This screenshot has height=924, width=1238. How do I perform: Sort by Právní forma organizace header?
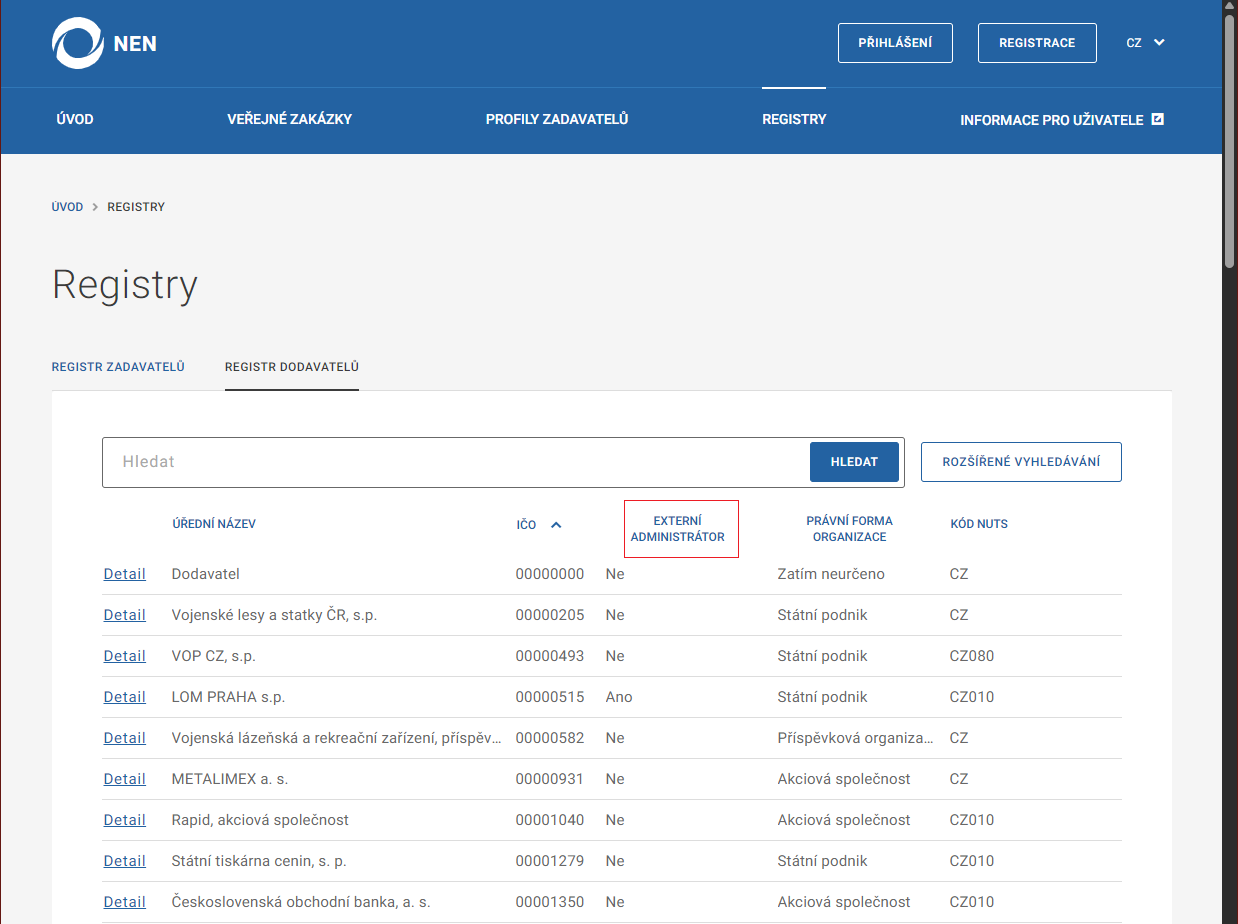(849, 529)
